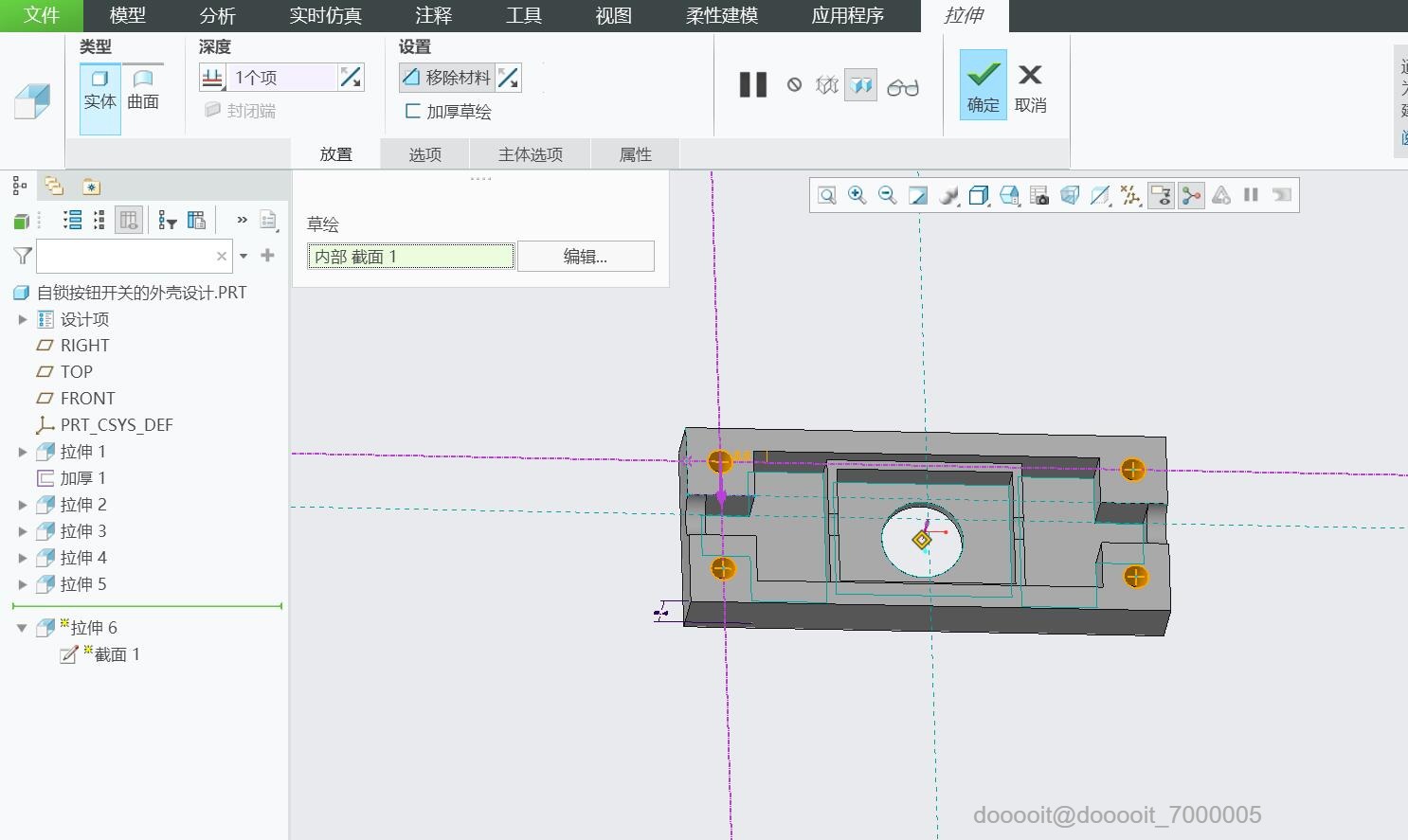Select the Zoom In tool in graphics toolbar
This screenshot has width=1408, height=840.
(857, 195)
